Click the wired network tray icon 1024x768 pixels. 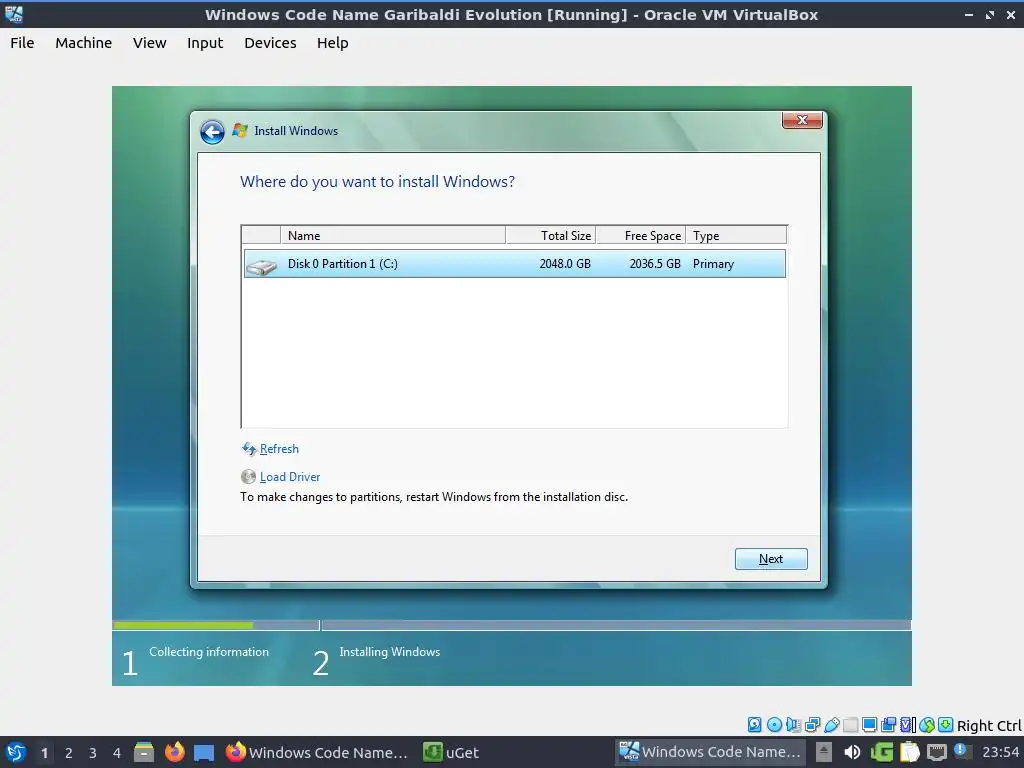(937, 752)
